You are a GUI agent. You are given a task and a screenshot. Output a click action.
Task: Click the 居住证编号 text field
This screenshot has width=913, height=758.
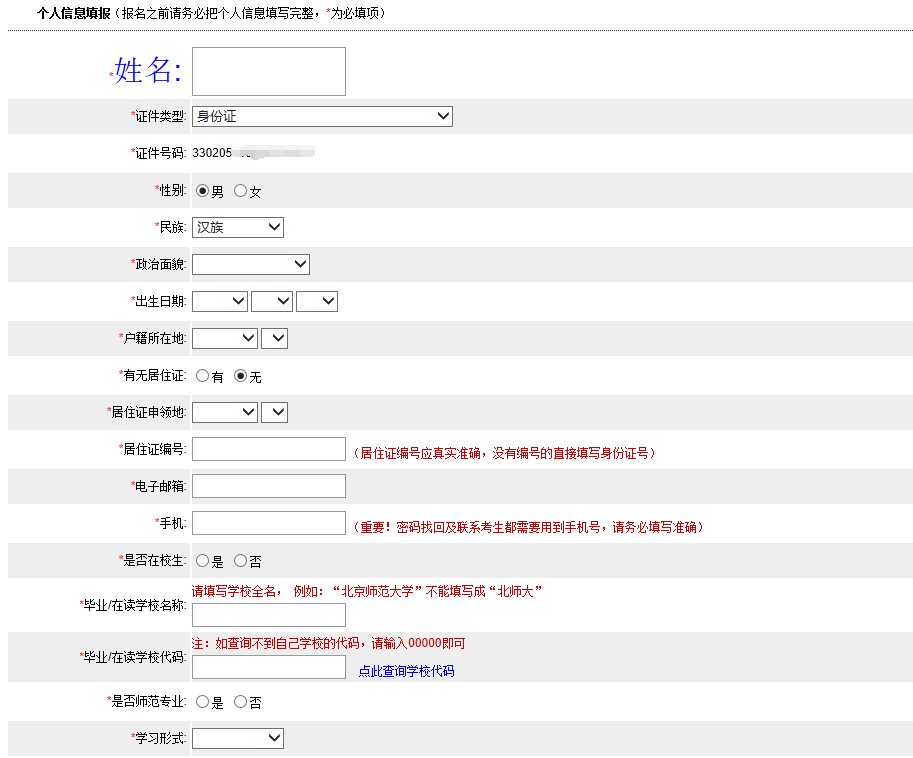point(268,450)
